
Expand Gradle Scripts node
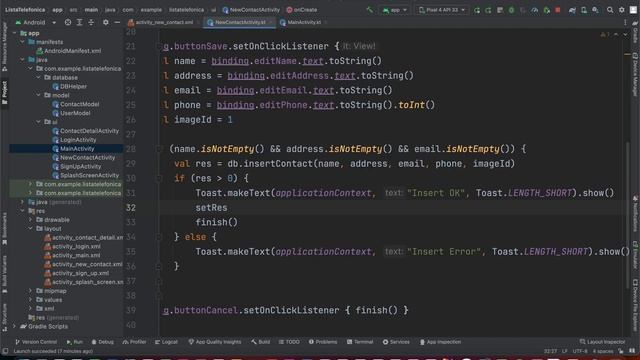pyautogui.click(x=15, y=327)
